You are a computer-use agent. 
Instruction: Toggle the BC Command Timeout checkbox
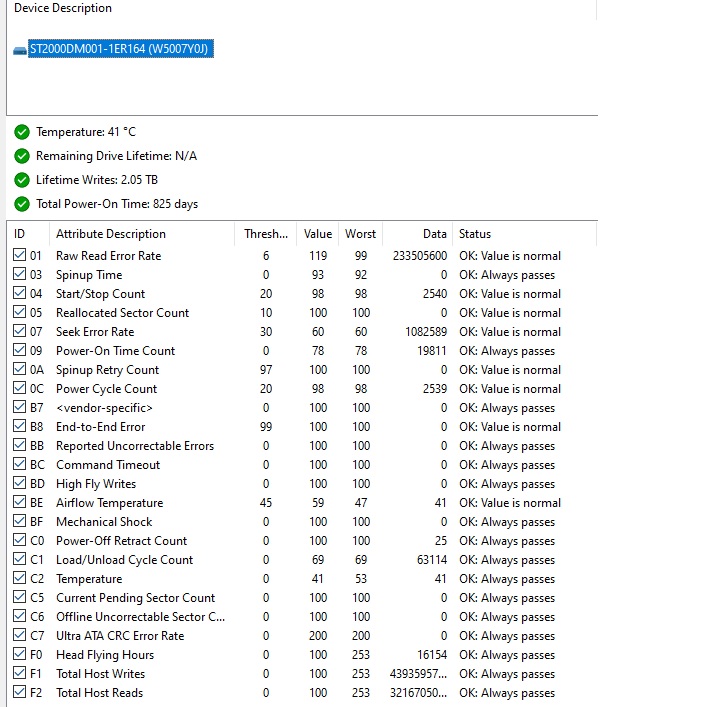coord(19,464)
